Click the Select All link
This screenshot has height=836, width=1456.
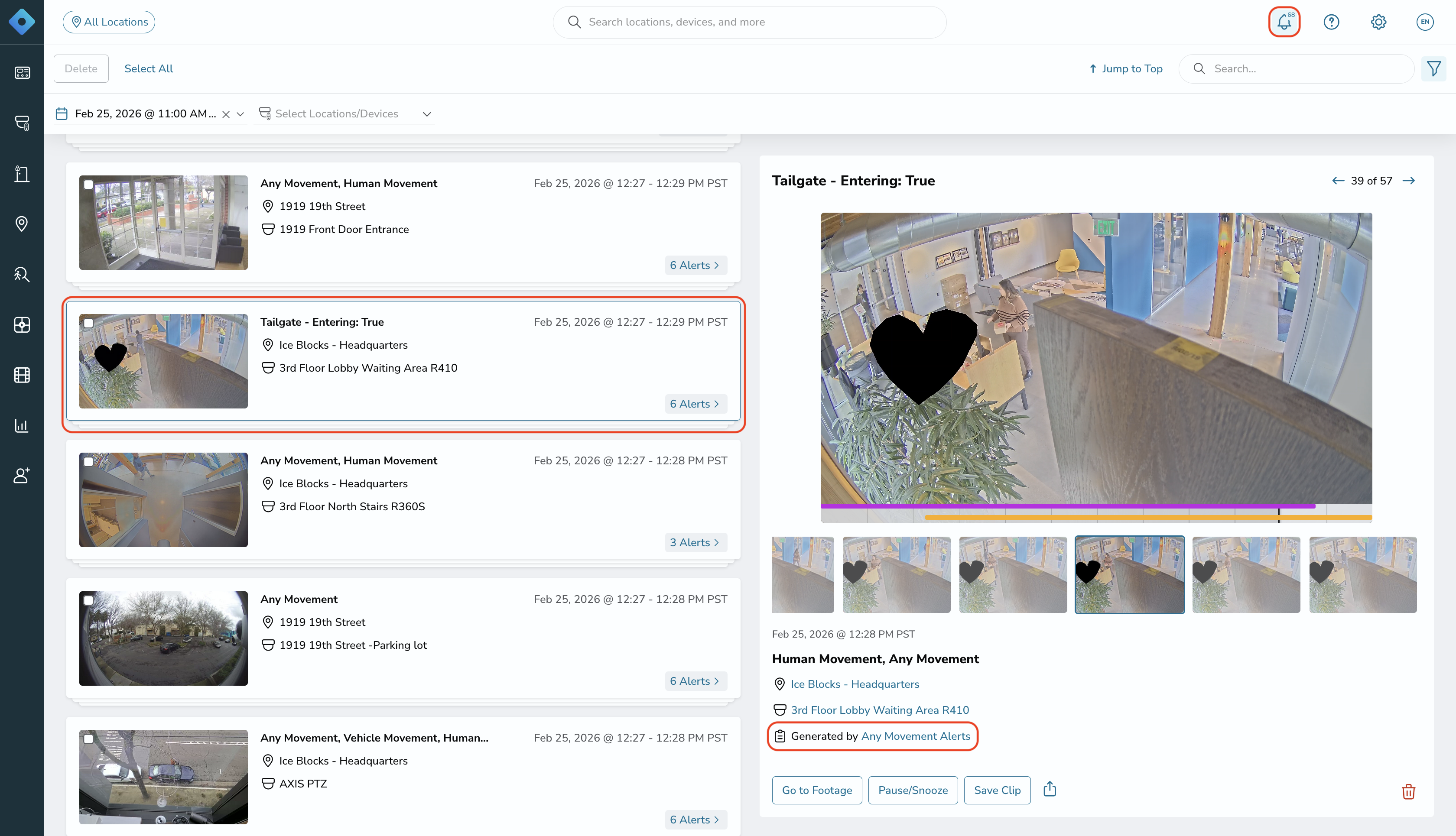[148, 69]
